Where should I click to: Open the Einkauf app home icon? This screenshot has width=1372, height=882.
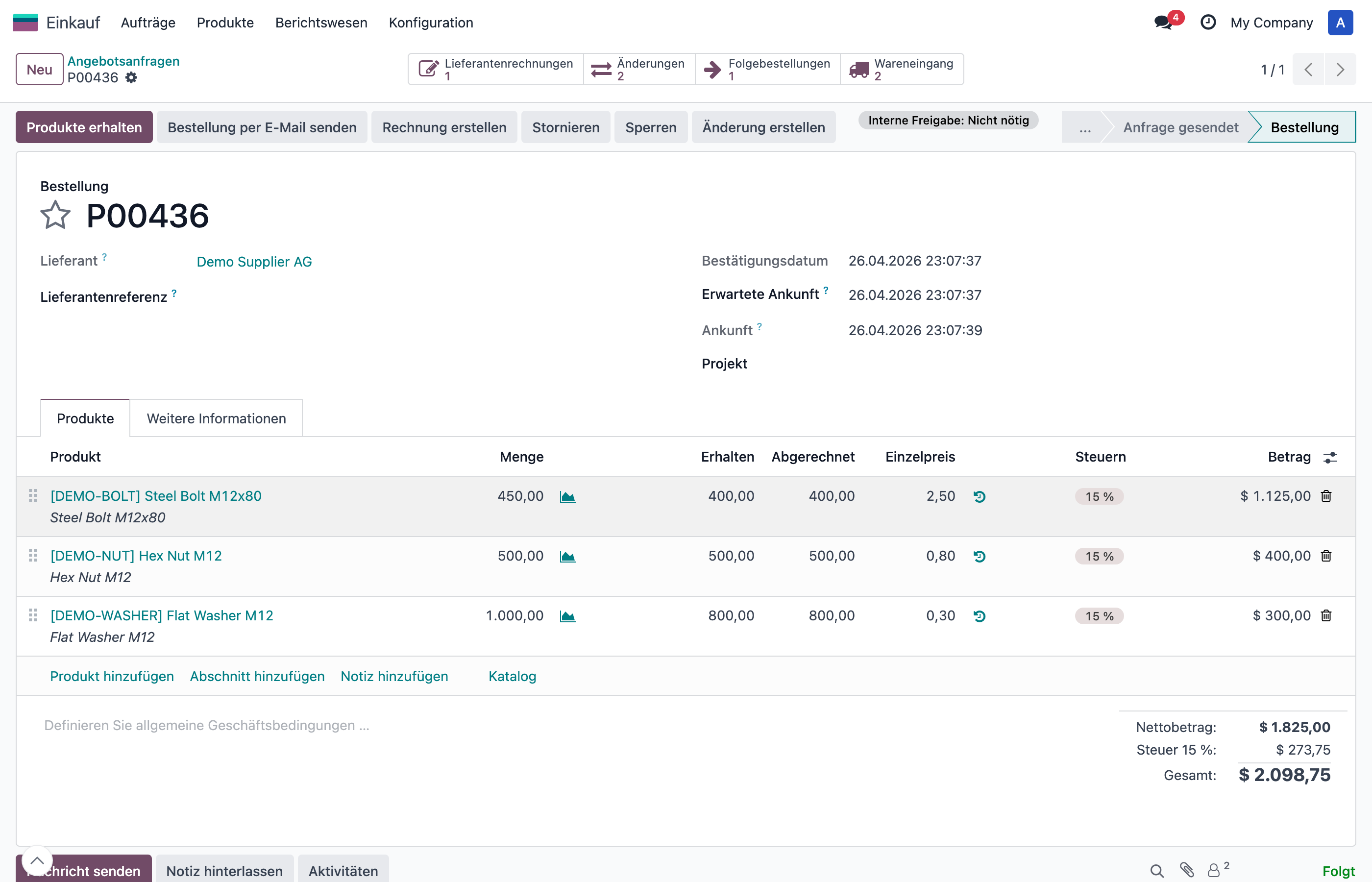click(25, 23)
